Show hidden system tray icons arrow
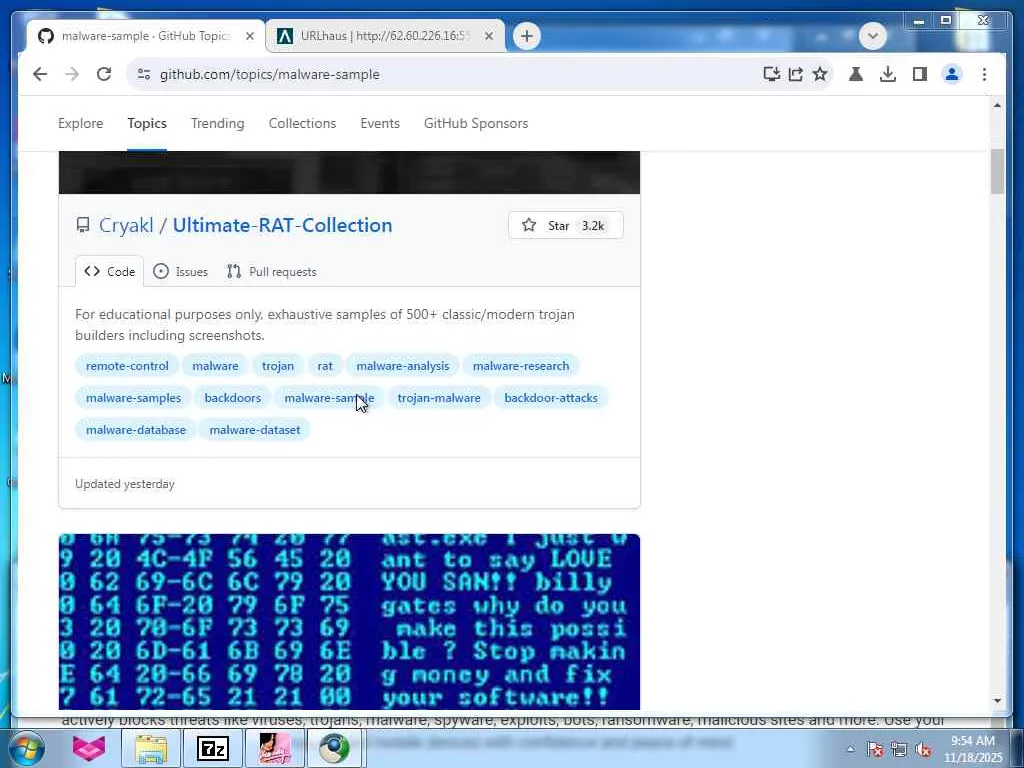The image size is (1024, 768). (850, 749)
